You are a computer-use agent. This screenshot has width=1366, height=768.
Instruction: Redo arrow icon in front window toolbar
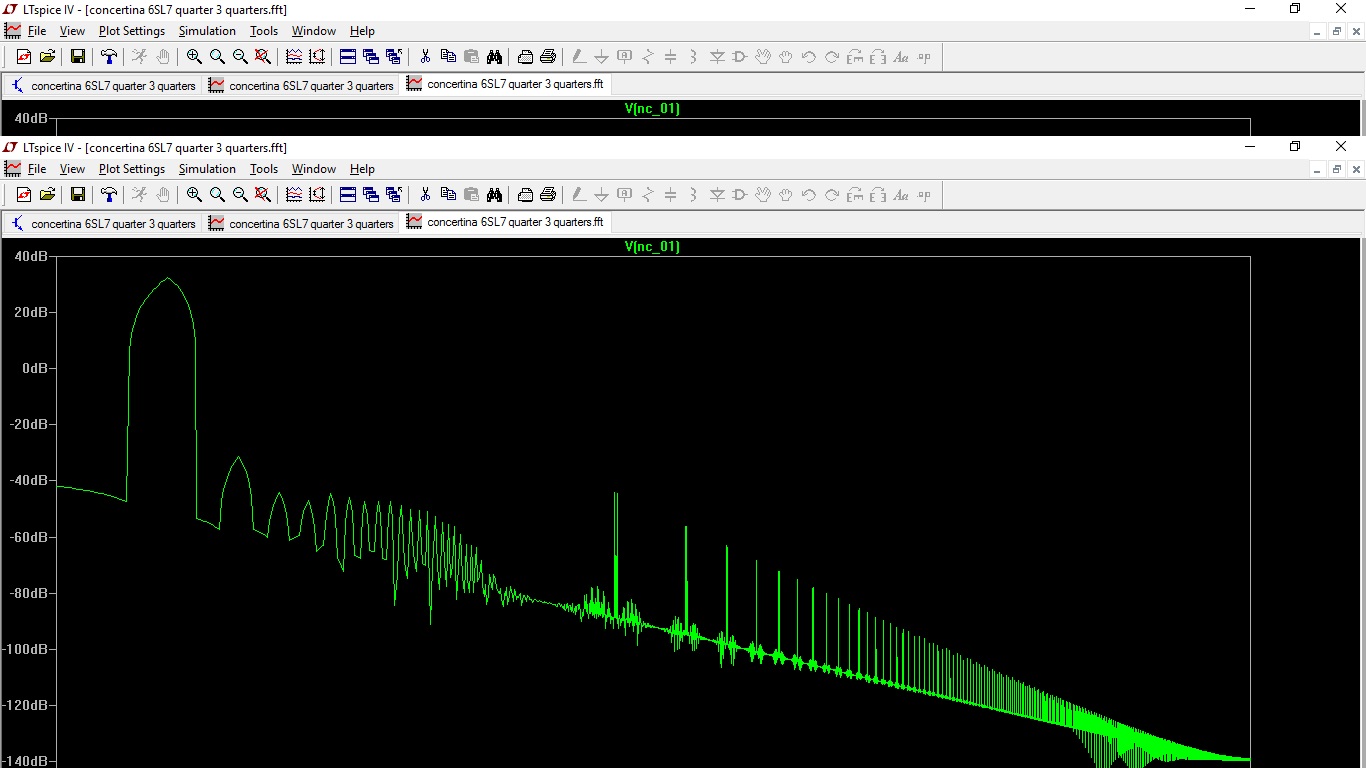tap(832, 195)
